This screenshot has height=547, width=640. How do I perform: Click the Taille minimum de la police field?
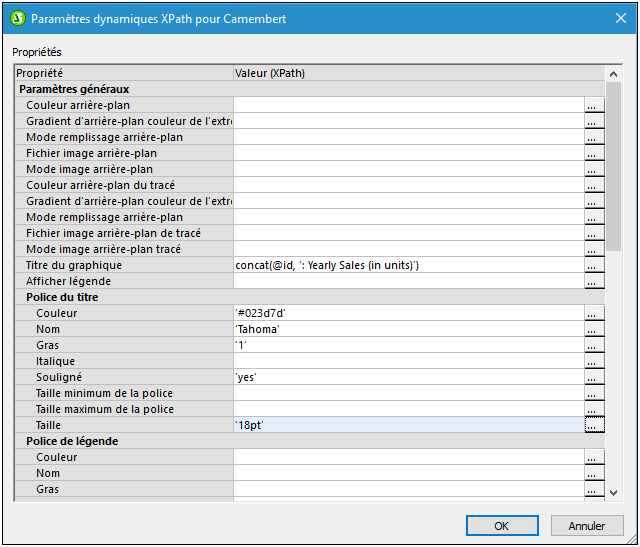407,393
